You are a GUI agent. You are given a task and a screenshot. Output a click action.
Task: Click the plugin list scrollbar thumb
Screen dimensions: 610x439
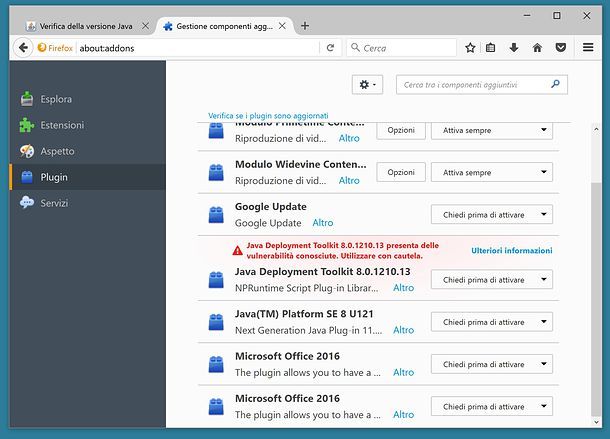pyautogui.click(x=596, y=299)
